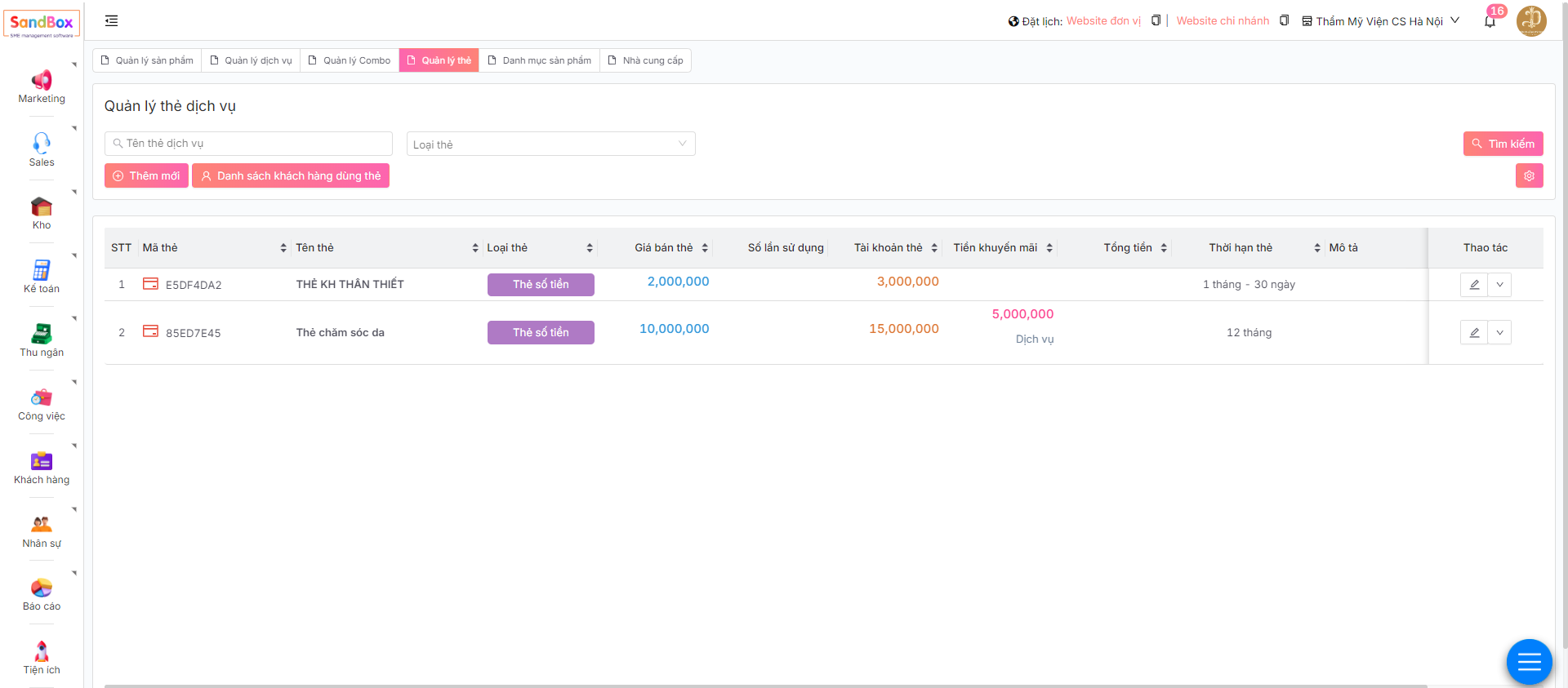
Task: Open the Marketing module in sidebar
Action: coord(42,87)
